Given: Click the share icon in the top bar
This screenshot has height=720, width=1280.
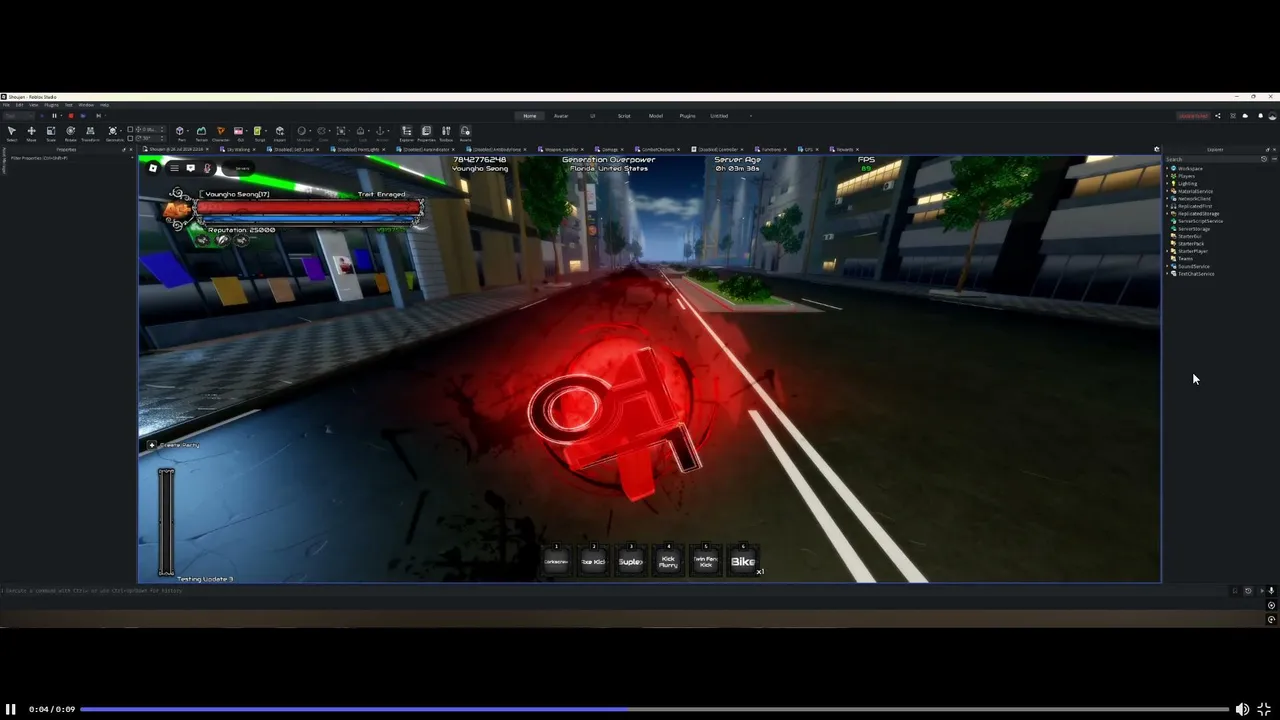Looking at the screenshot, I should pos(1217,116).
